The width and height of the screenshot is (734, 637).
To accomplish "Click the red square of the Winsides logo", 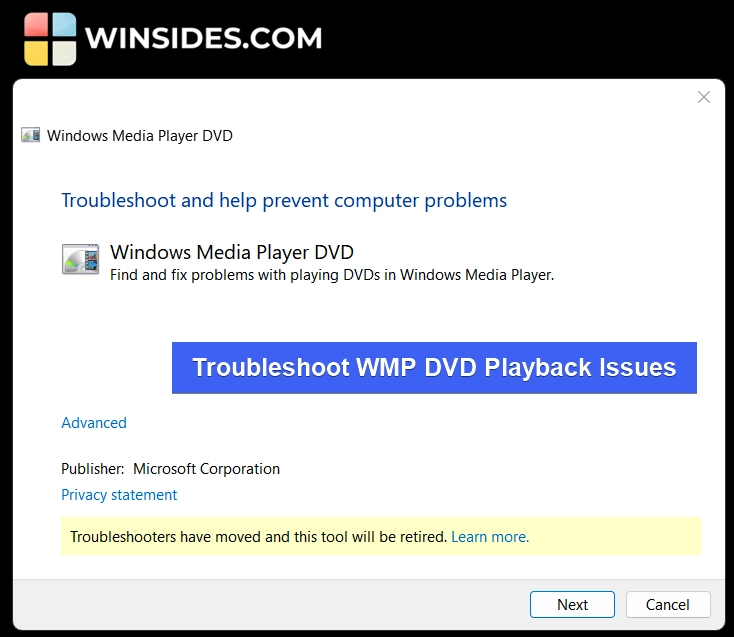I will click(x=36, y=25).
